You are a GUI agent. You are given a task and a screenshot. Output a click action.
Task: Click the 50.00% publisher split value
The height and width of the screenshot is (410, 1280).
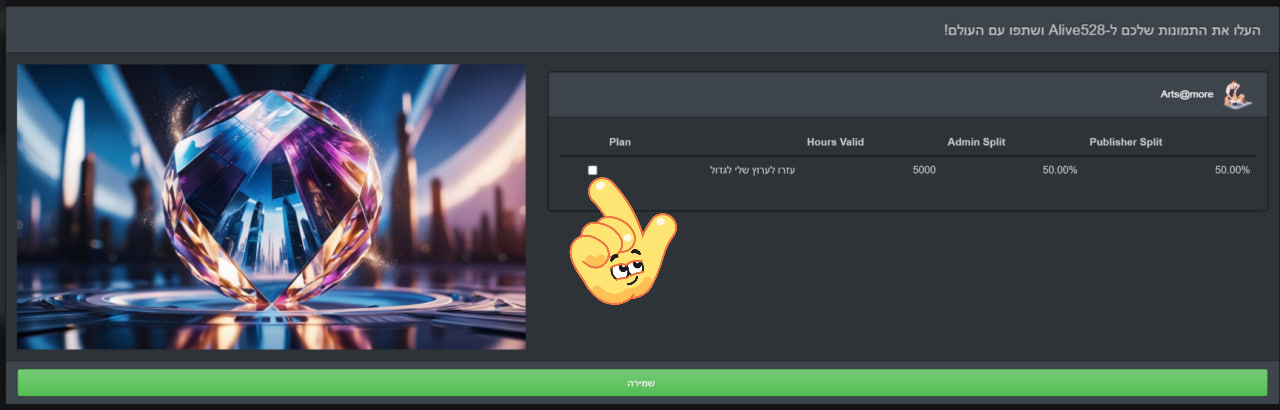(1232, 170)
